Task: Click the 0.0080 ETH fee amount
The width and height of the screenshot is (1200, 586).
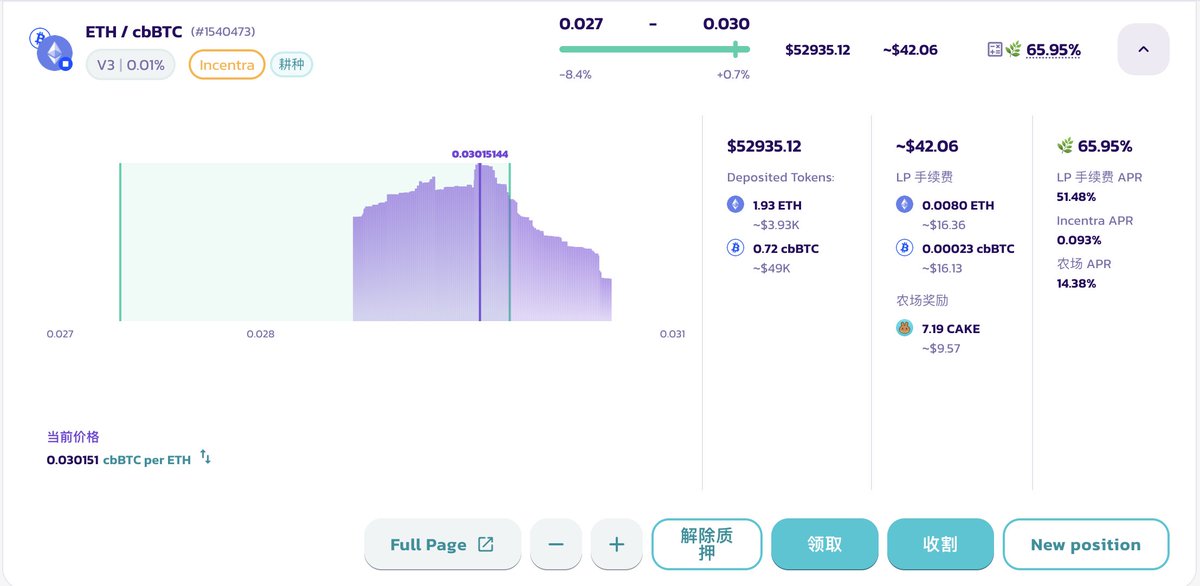Action: 958,205
